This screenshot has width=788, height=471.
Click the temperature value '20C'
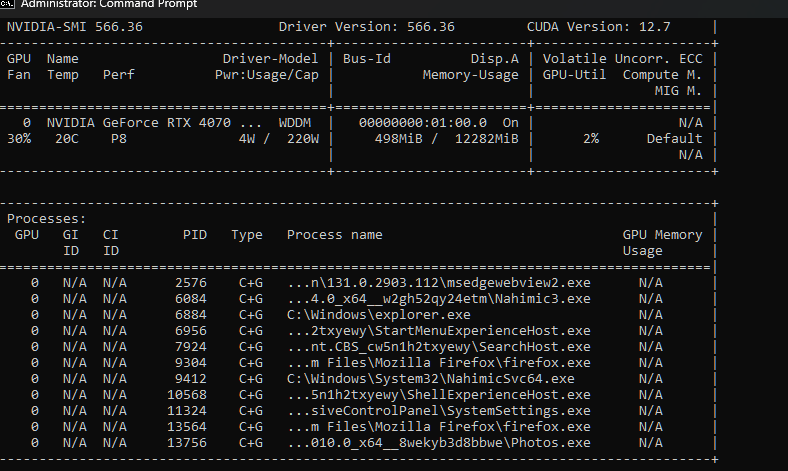[66, 139]
